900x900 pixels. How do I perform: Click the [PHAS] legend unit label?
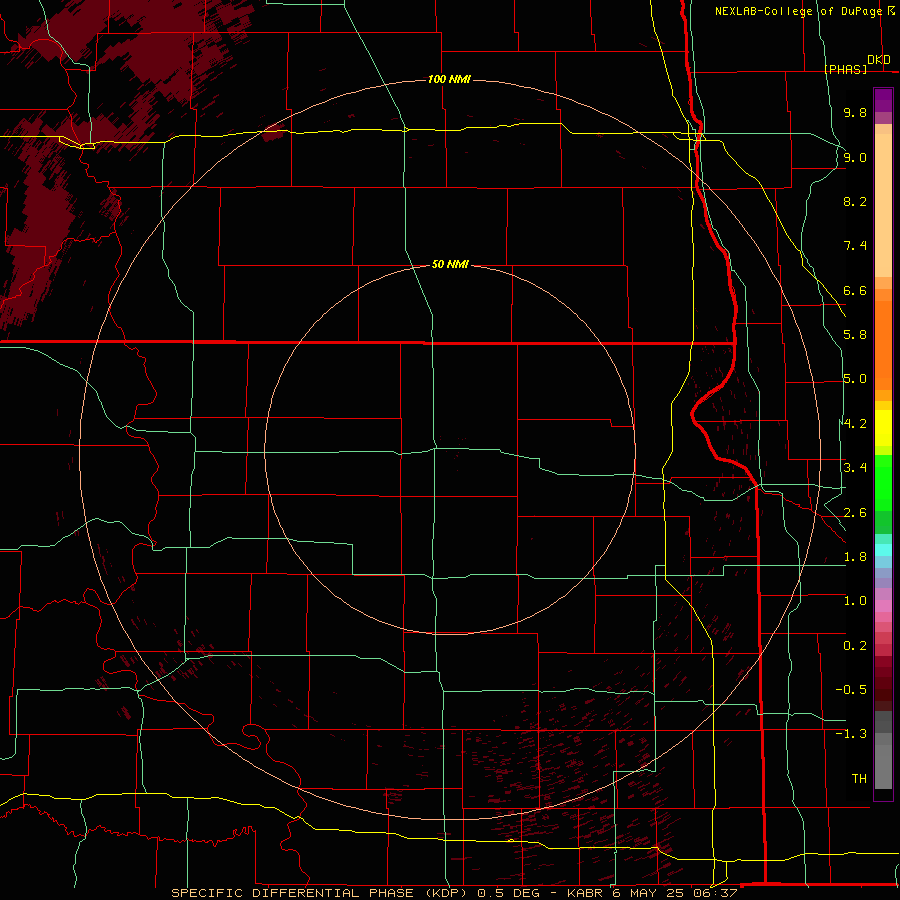[x=845, y=69]
